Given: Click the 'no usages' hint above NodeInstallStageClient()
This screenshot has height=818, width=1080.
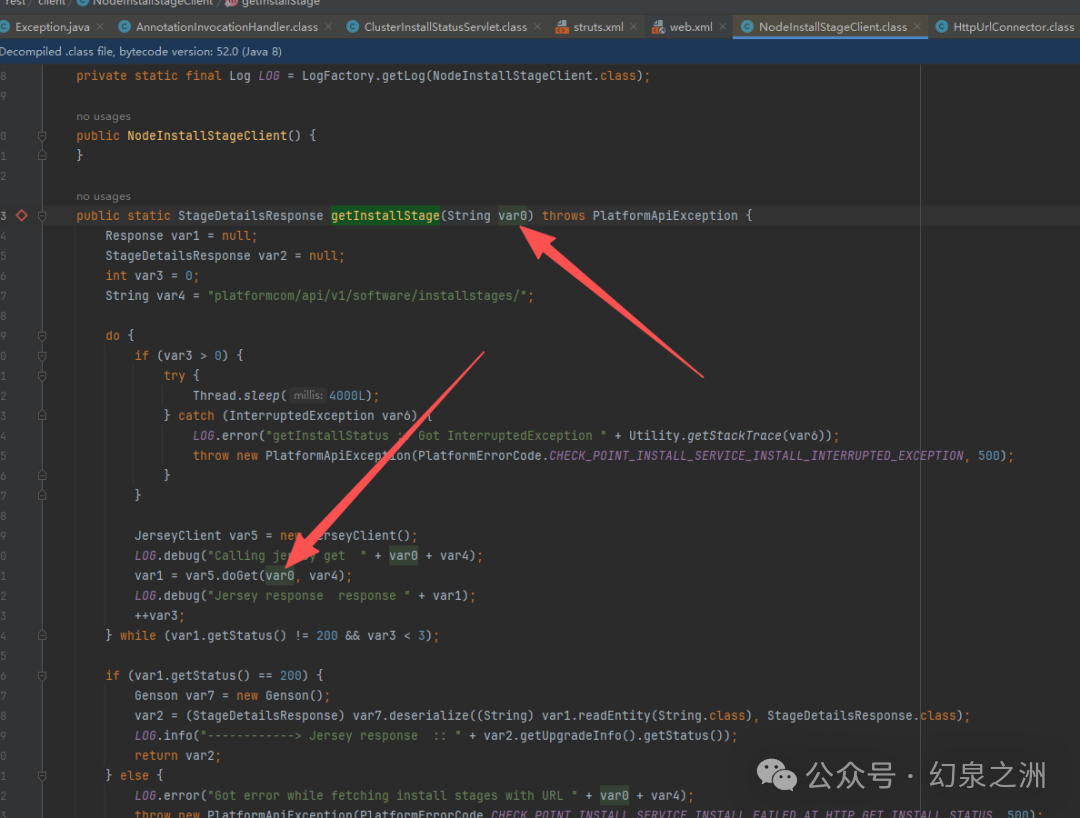Looking at the screenshot, I should tap(103, 116).
